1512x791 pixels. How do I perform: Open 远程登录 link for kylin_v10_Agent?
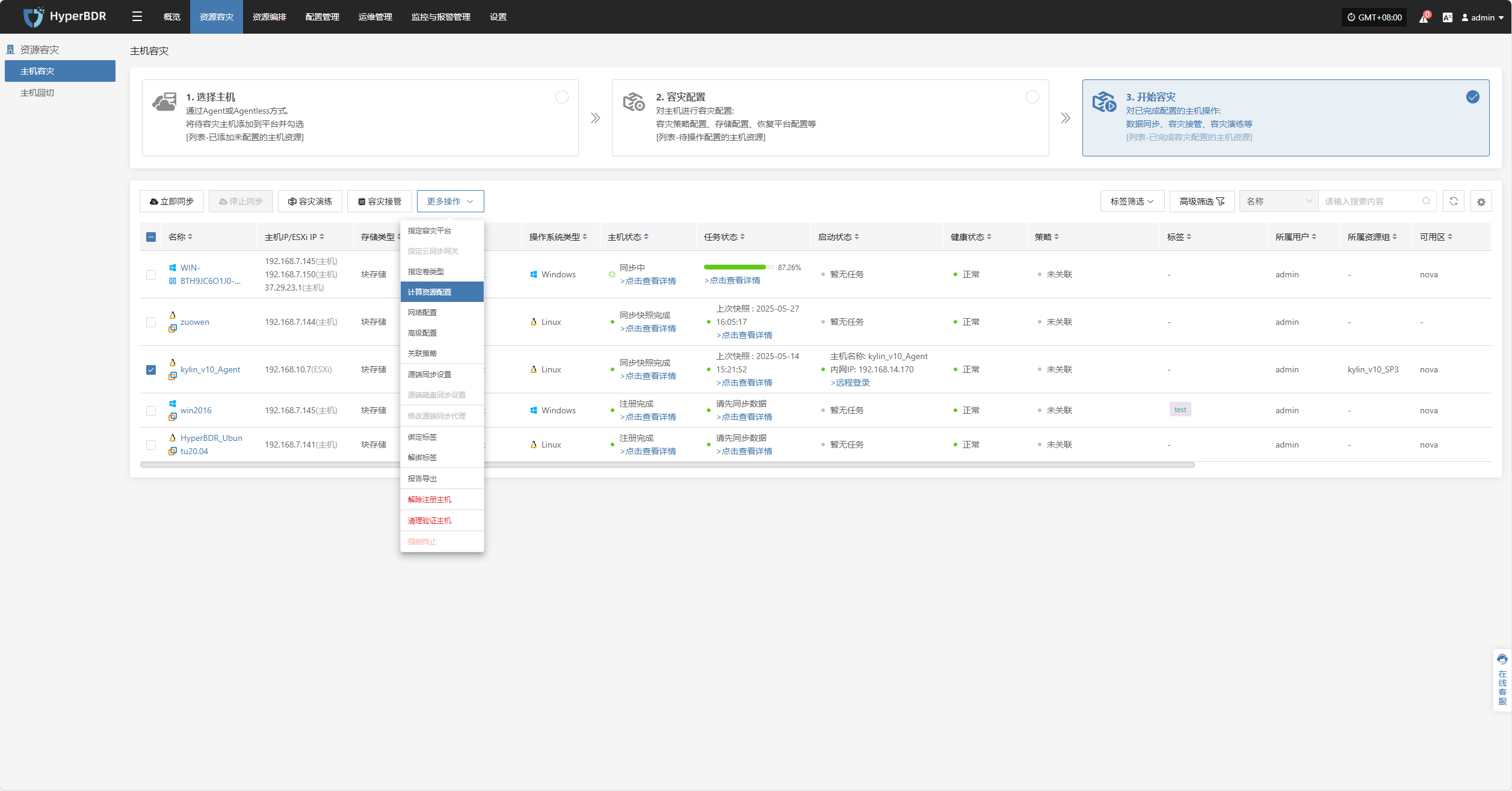click(850, 383)
